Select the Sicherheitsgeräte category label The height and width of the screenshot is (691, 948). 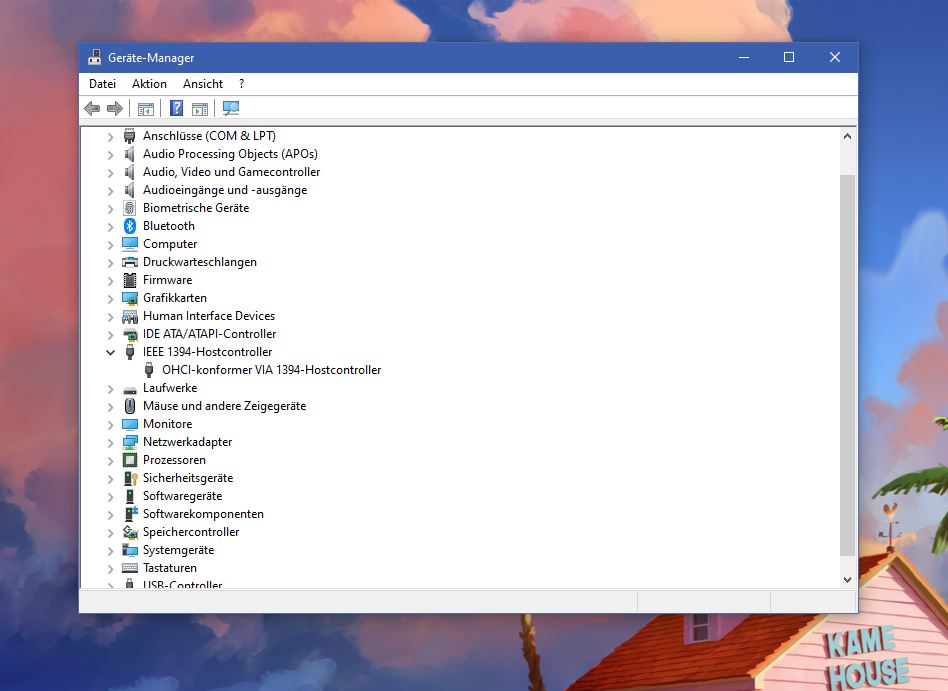(x=188, y=478)
